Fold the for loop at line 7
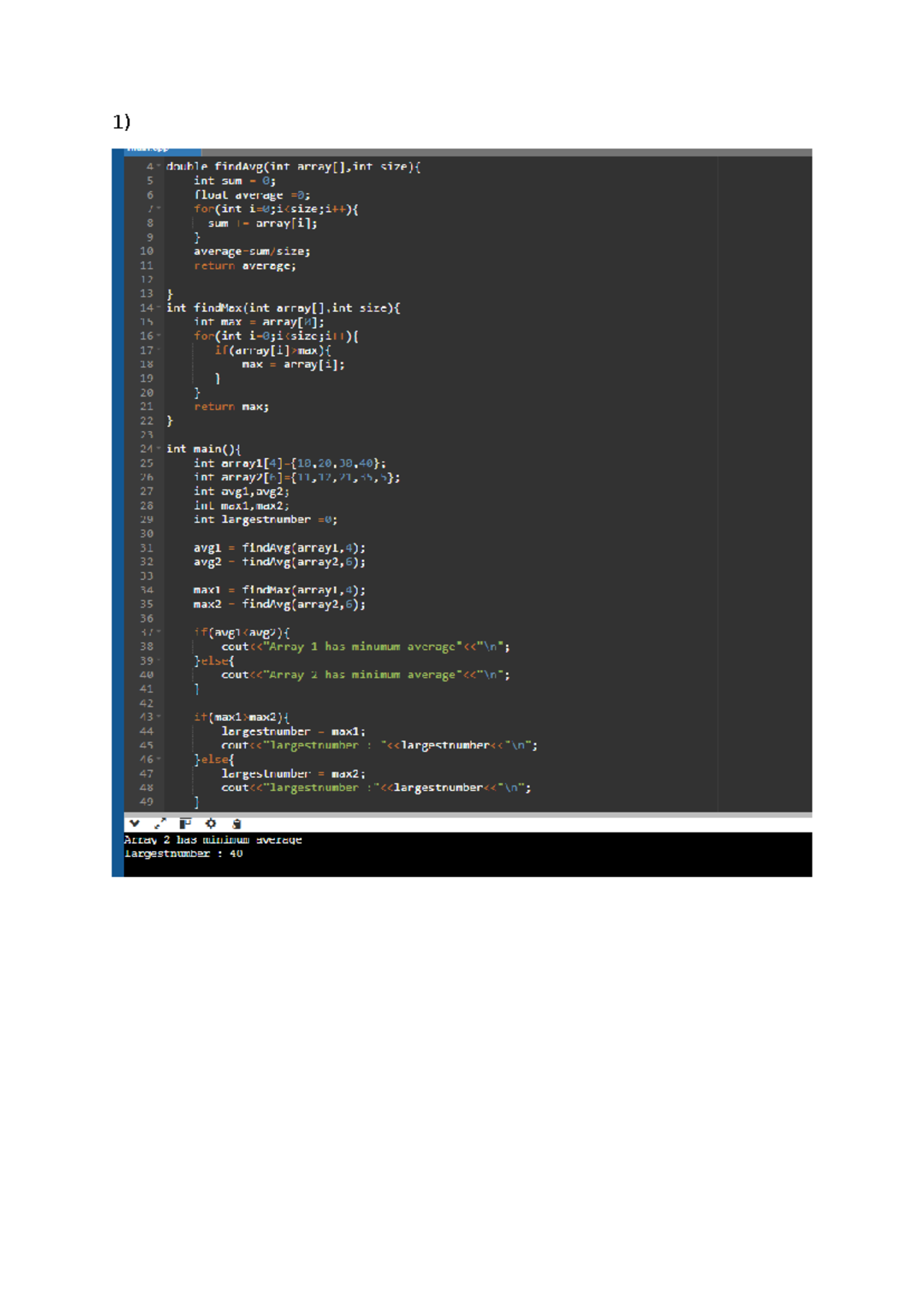 click(x=159, y=209)
